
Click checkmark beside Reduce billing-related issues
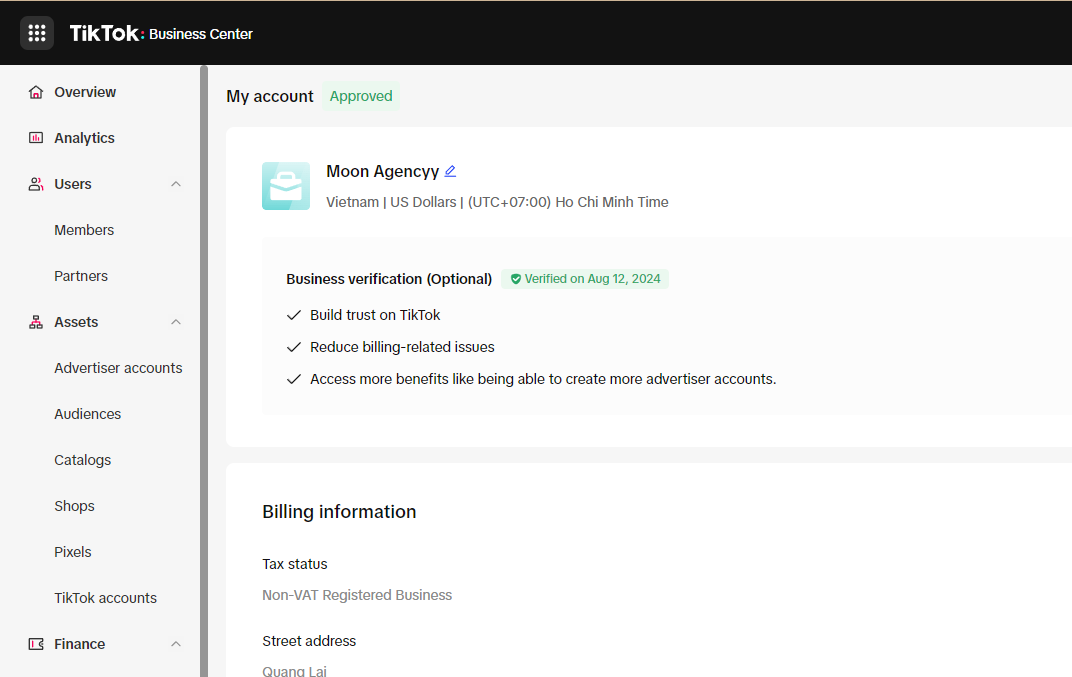pyautogui.click(x=294, y=347)
